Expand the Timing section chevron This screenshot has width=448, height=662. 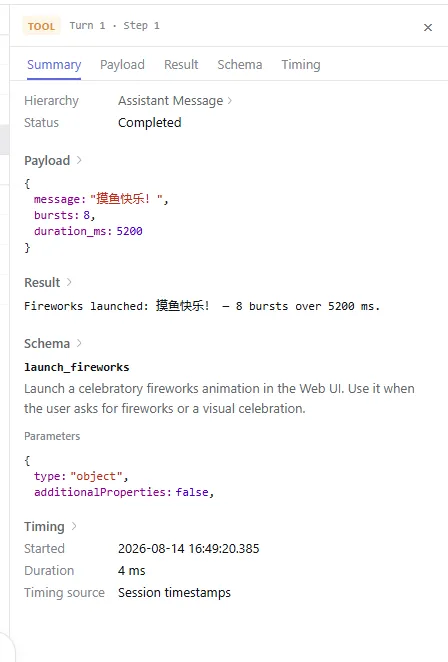[x=74, y=526]
